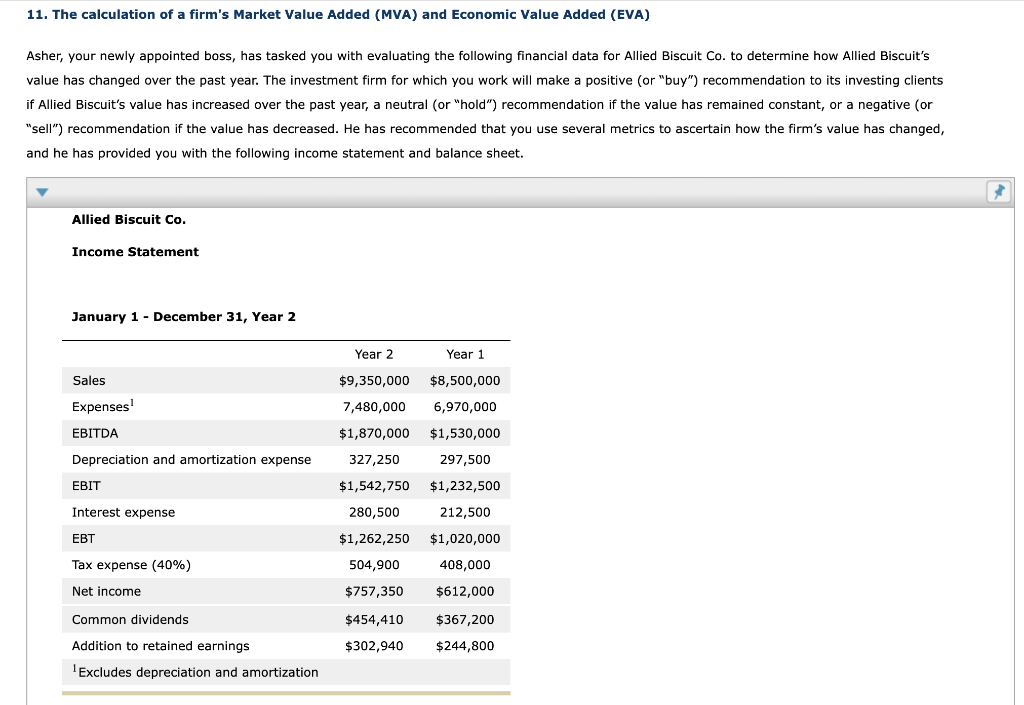This screenshot has height=705, width=1024.
Task: Select the EBITDA row
Action: [95, 433]
